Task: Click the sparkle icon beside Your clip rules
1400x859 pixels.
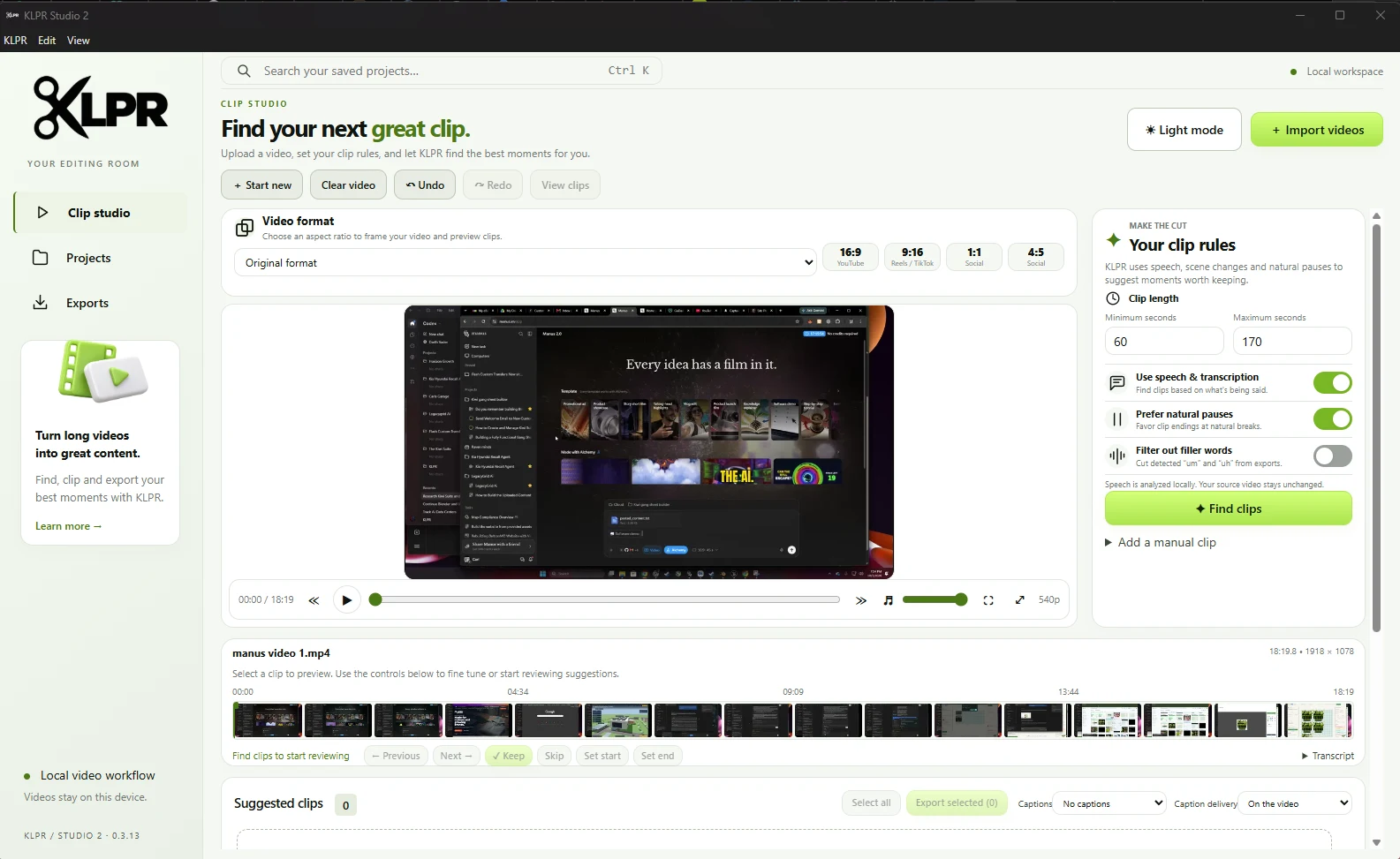Action: click(1114, 240)
